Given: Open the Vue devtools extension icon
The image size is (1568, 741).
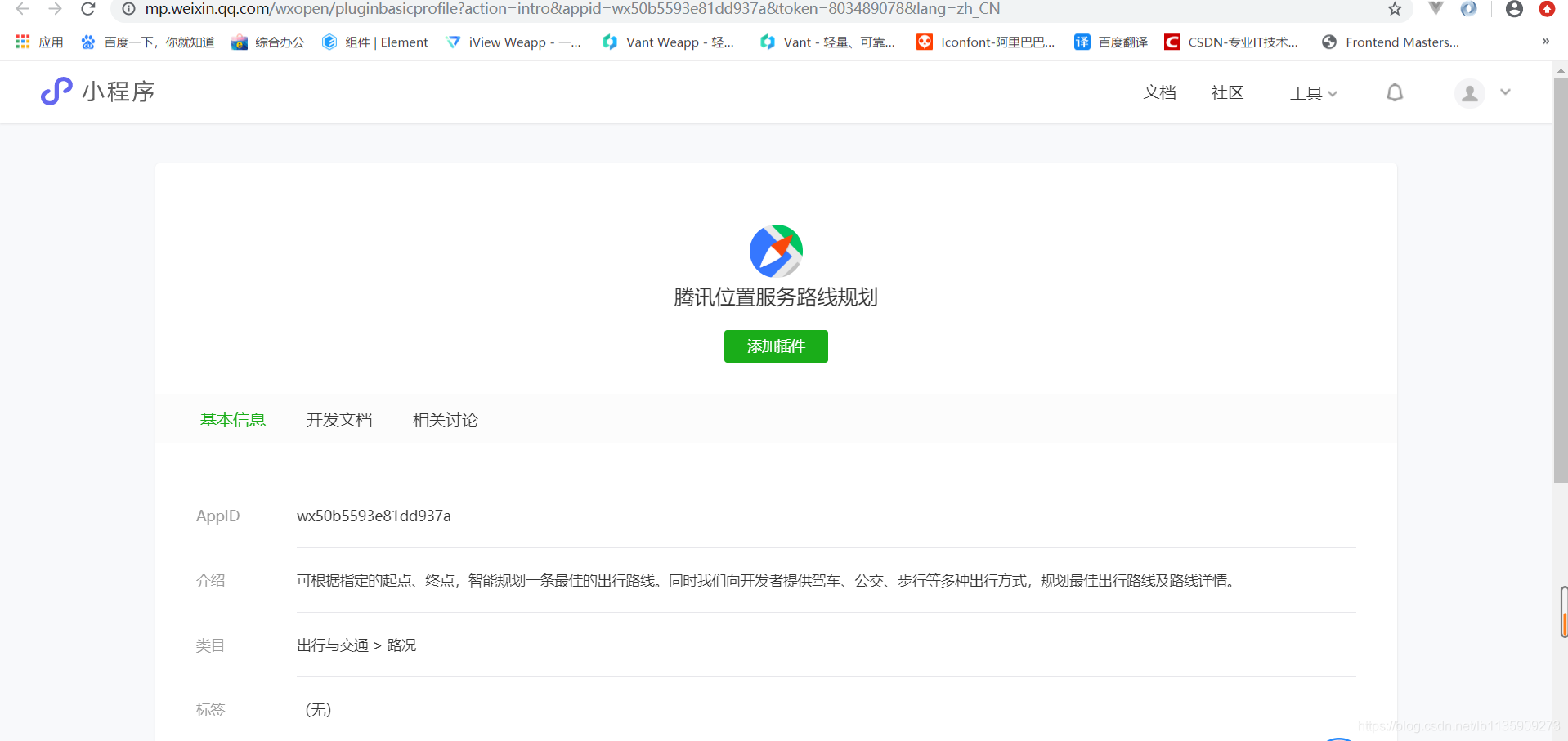Looking at the screenshot, I should point(1436,9).
